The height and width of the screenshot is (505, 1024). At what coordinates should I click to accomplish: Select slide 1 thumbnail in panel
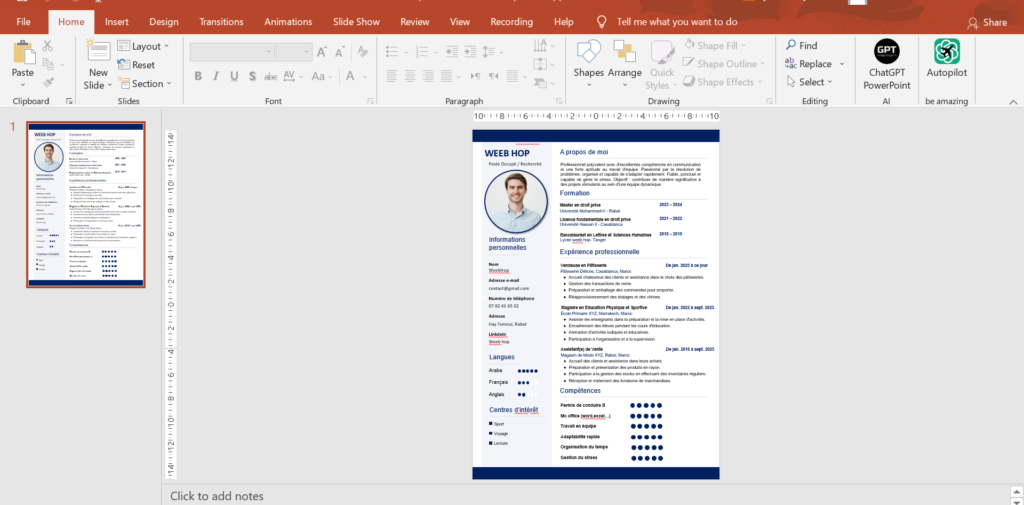pos(86,205)
